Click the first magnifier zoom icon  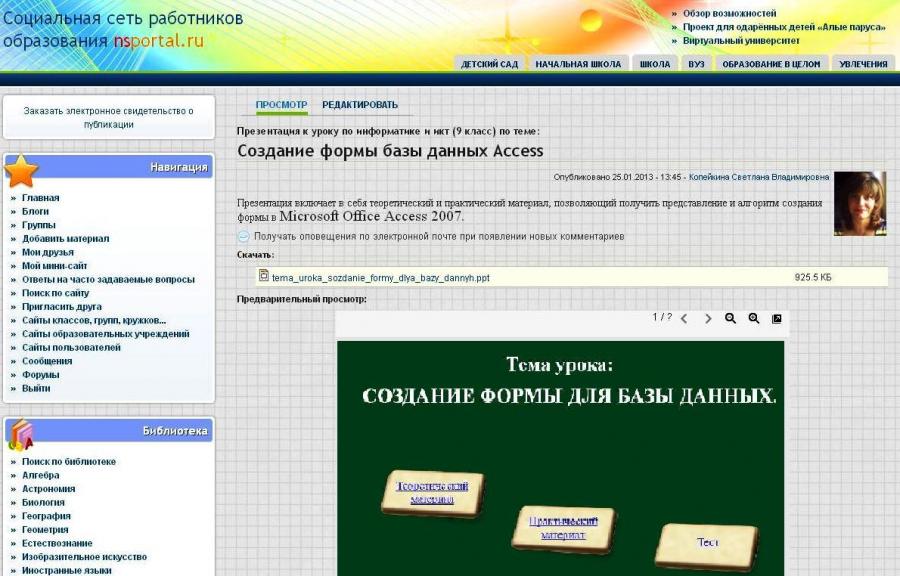click(731, 319)
